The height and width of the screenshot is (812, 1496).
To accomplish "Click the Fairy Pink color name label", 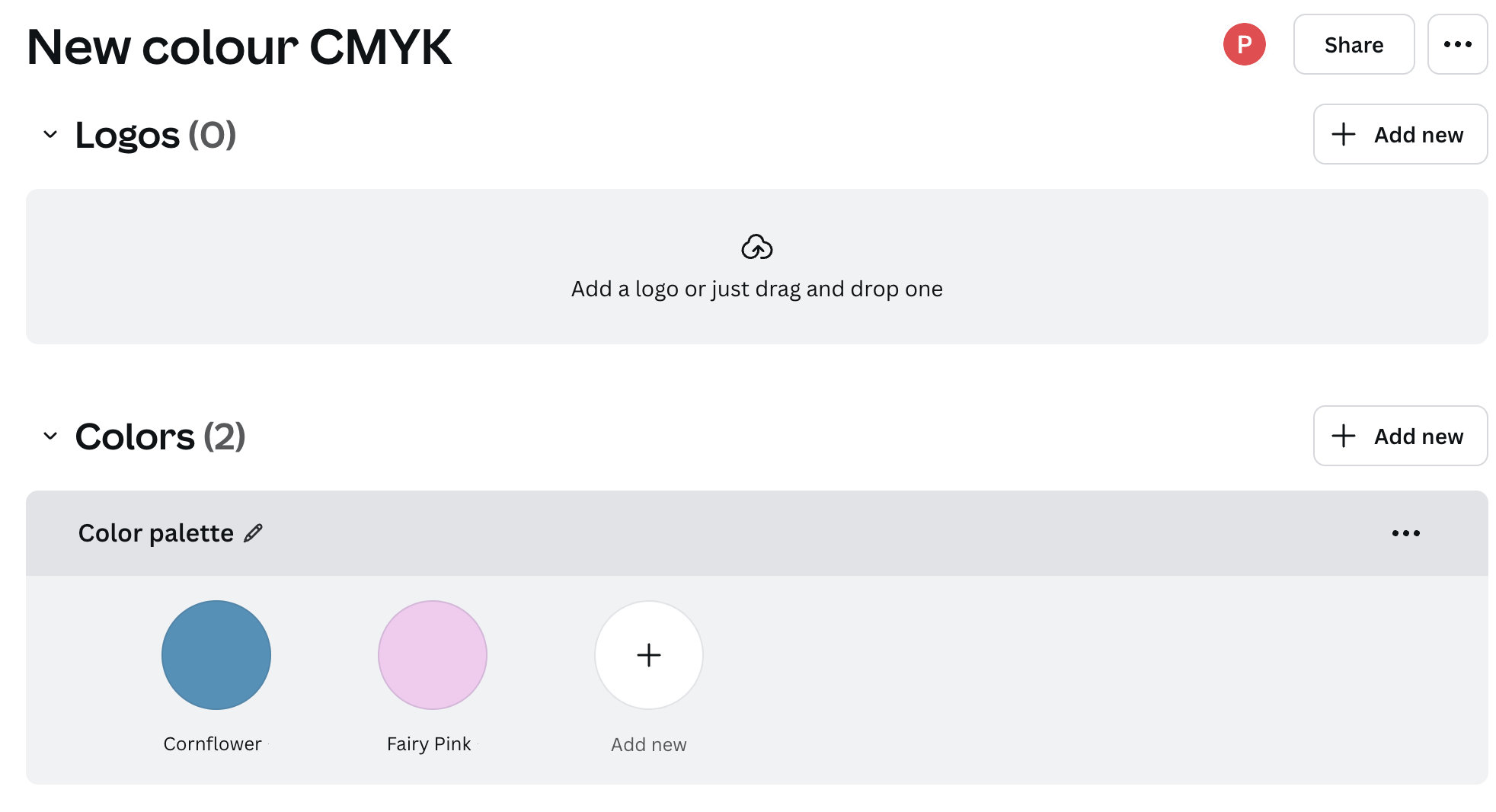I will pyautogui.click(x=429, y=743).
